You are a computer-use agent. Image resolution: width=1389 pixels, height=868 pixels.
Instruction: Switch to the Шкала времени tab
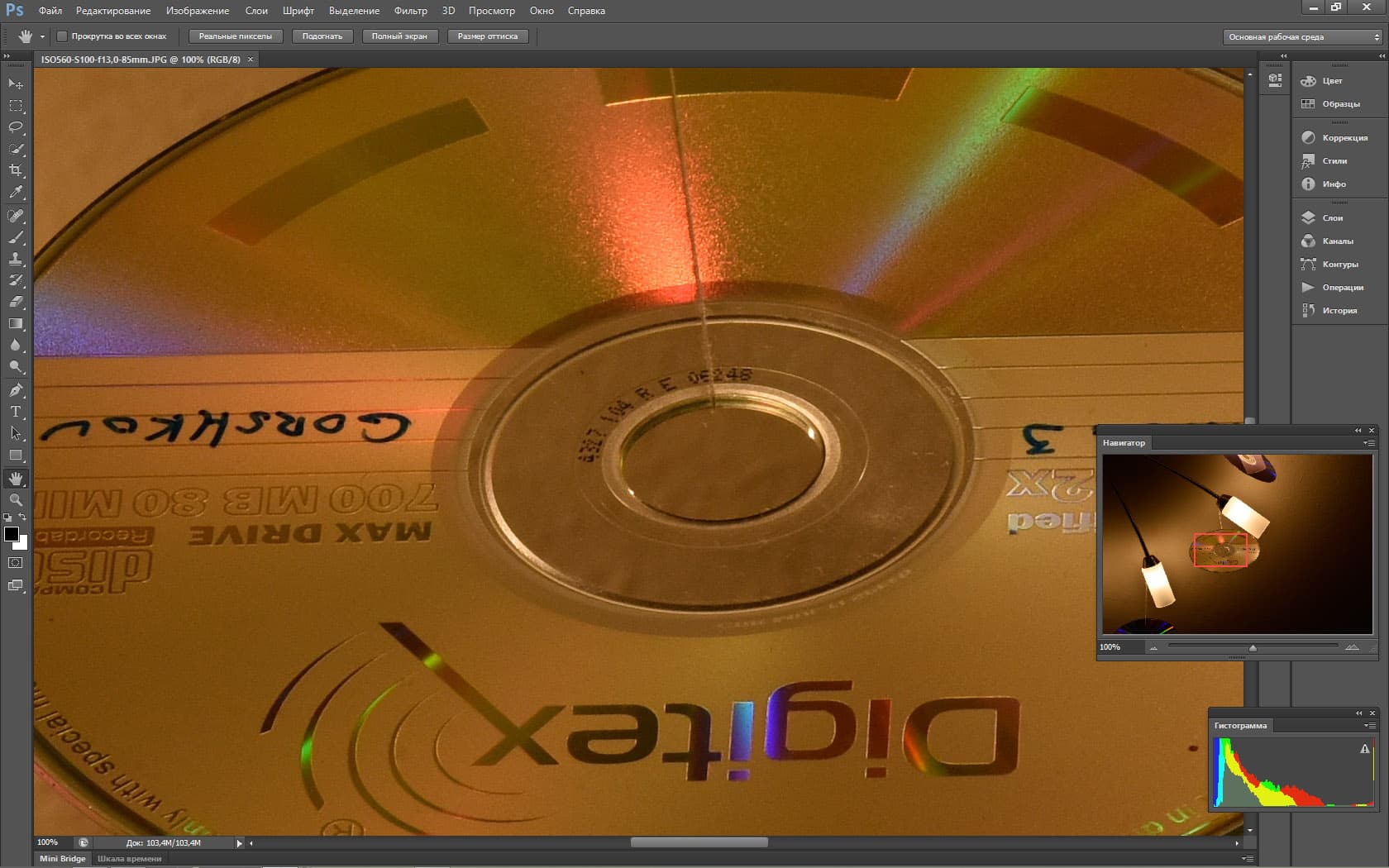point(130,859)
